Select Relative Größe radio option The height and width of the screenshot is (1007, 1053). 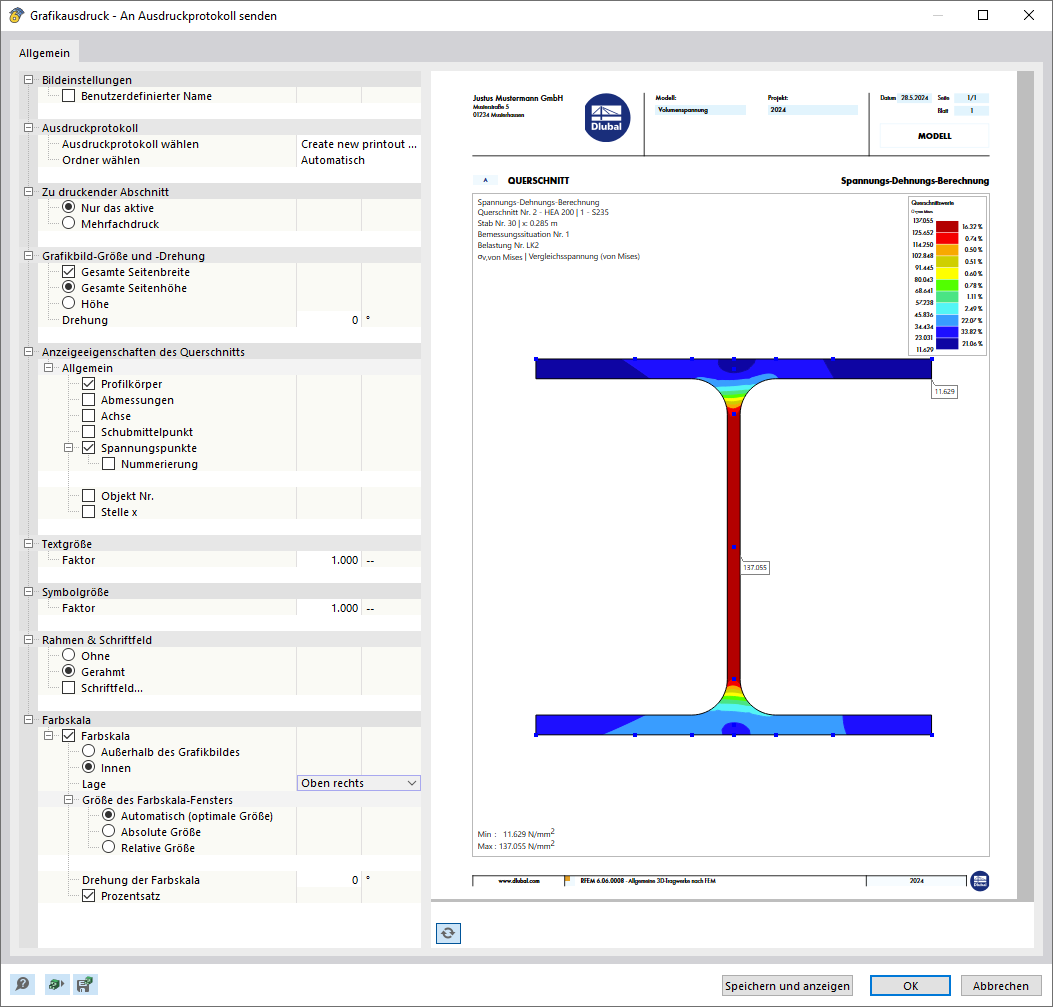pyautogui.click(x=109, y=847)
